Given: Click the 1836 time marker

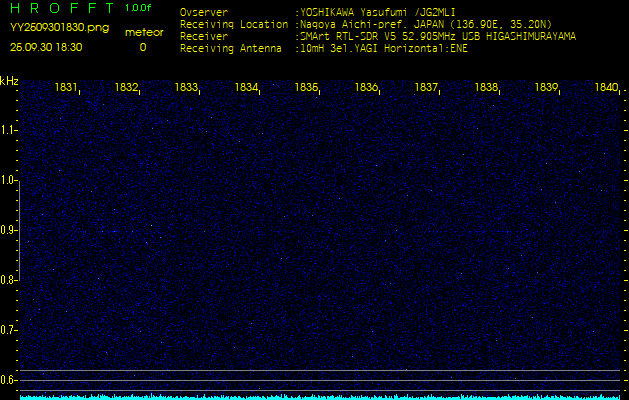Looking at the screenshot, I should tap(366, 87).
